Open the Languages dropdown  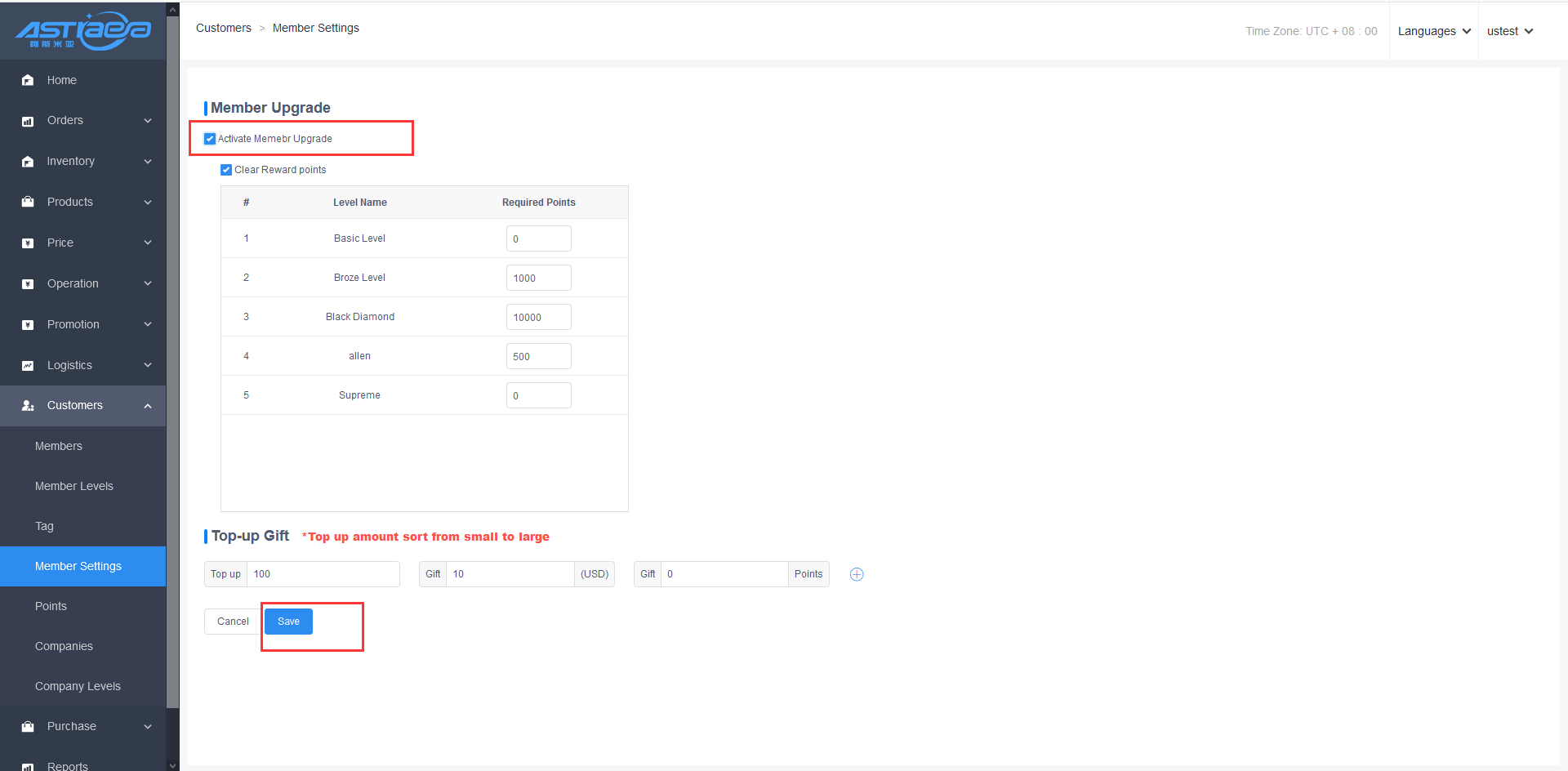click(1433, 31)
